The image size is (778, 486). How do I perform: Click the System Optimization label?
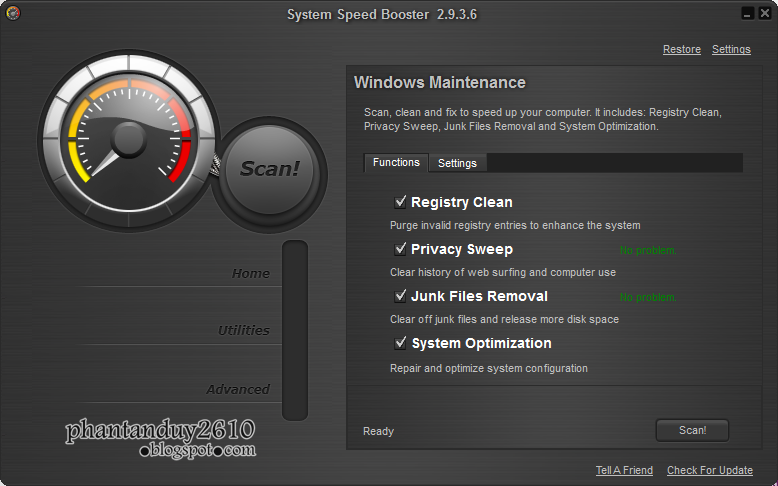(x=481, y=344)
